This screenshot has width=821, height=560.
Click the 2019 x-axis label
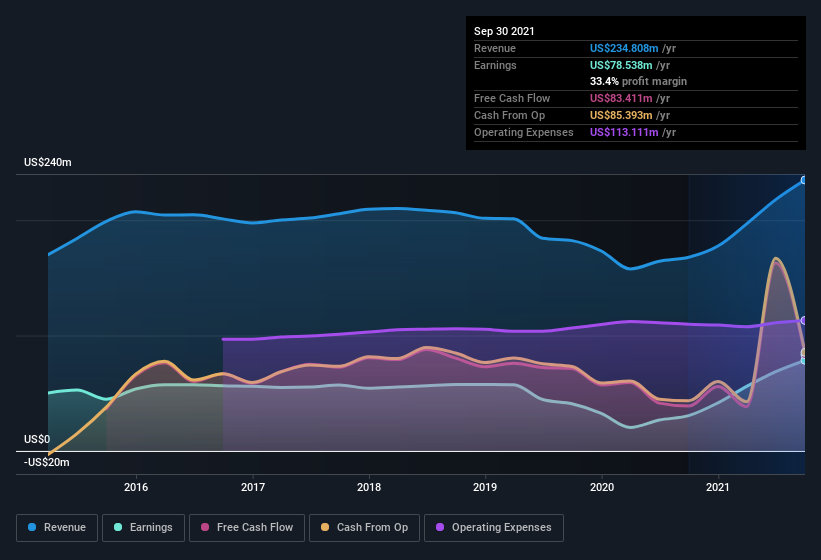coord(485,487)
